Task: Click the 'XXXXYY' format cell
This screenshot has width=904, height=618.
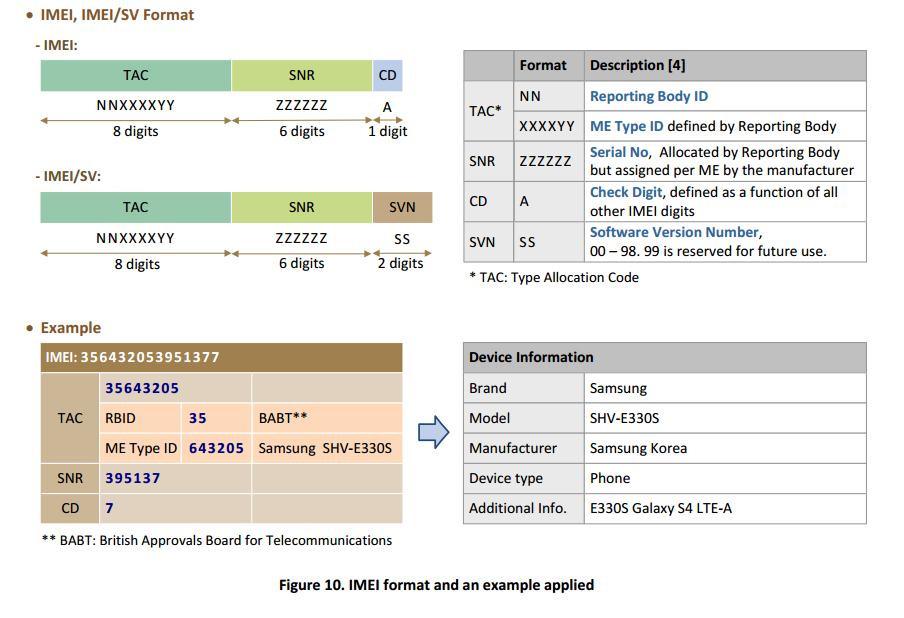Action: pos(549,126)
